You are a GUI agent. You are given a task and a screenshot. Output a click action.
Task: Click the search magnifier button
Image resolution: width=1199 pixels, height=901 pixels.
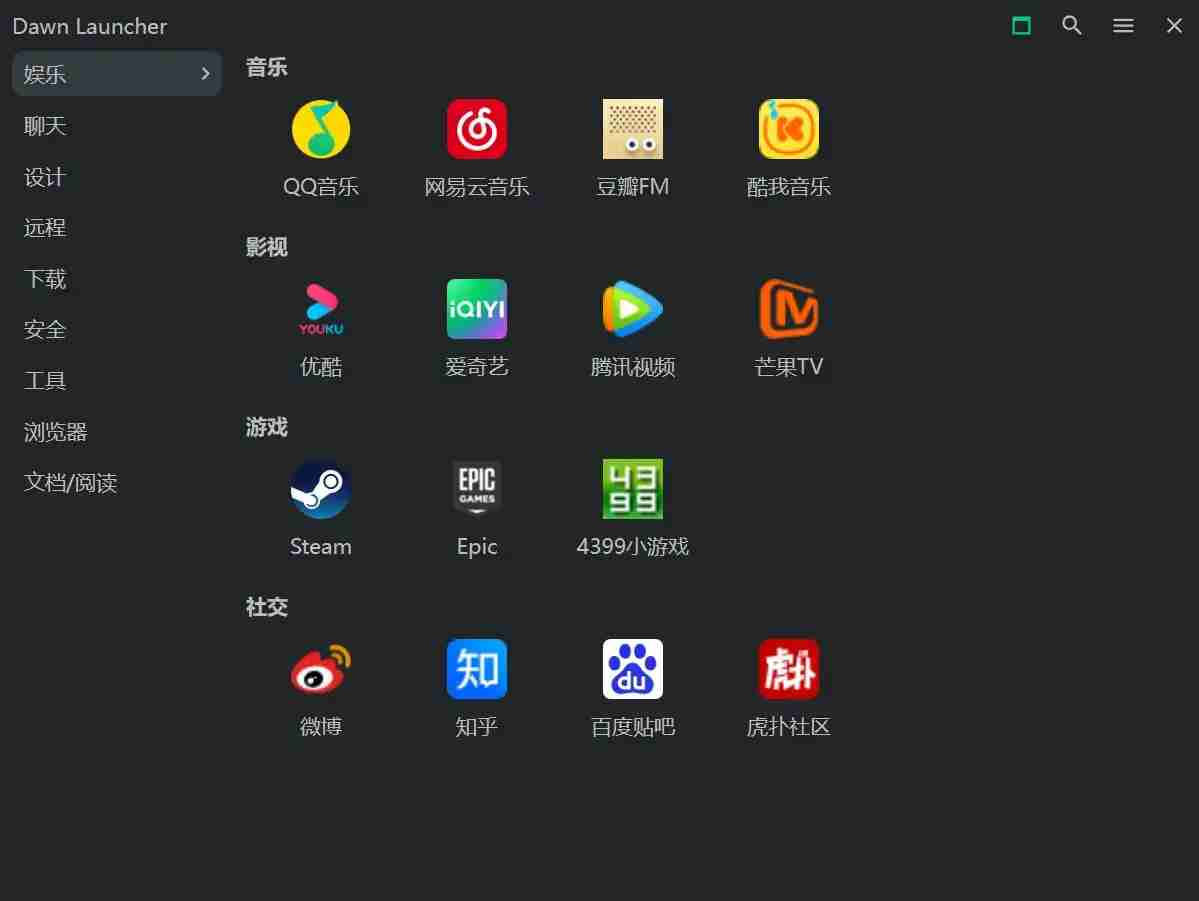point(1072,26)
